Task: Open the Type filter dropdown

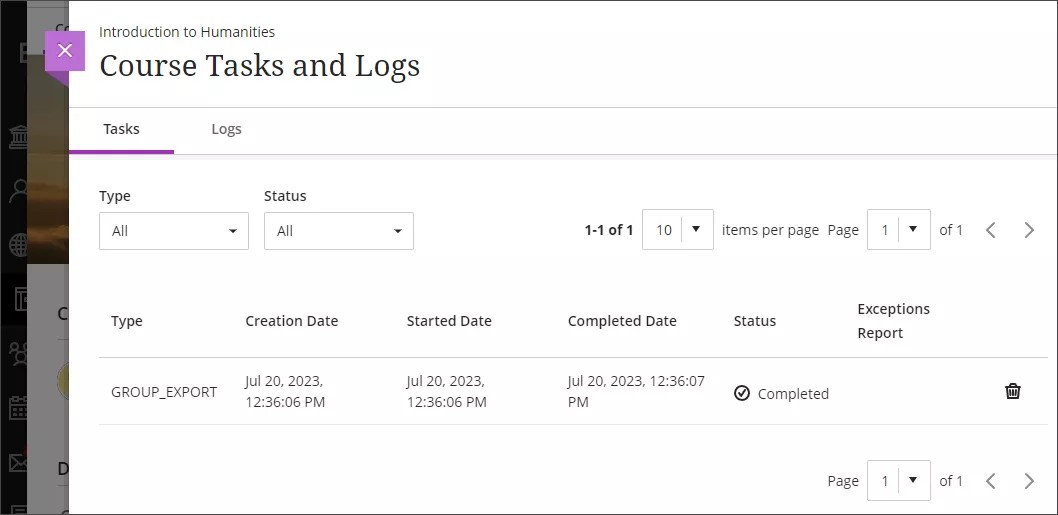Action: click(173, 231)
